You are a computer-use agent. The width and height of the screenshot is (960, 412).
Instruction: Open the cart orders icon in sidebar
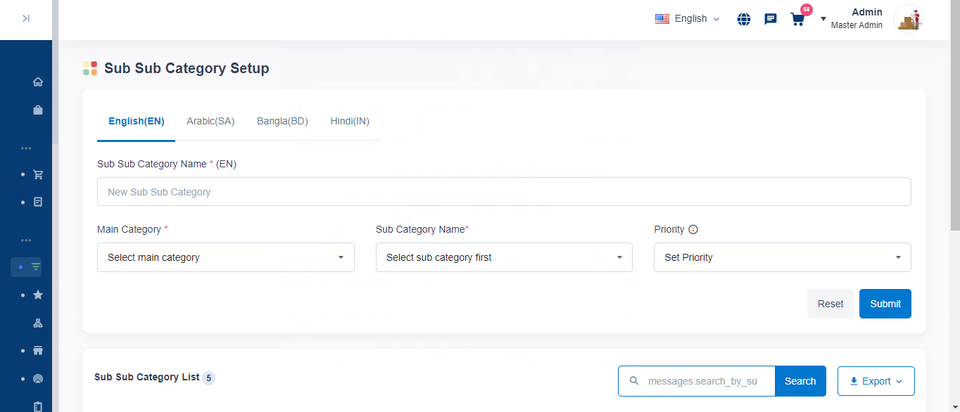coord(38,174)
